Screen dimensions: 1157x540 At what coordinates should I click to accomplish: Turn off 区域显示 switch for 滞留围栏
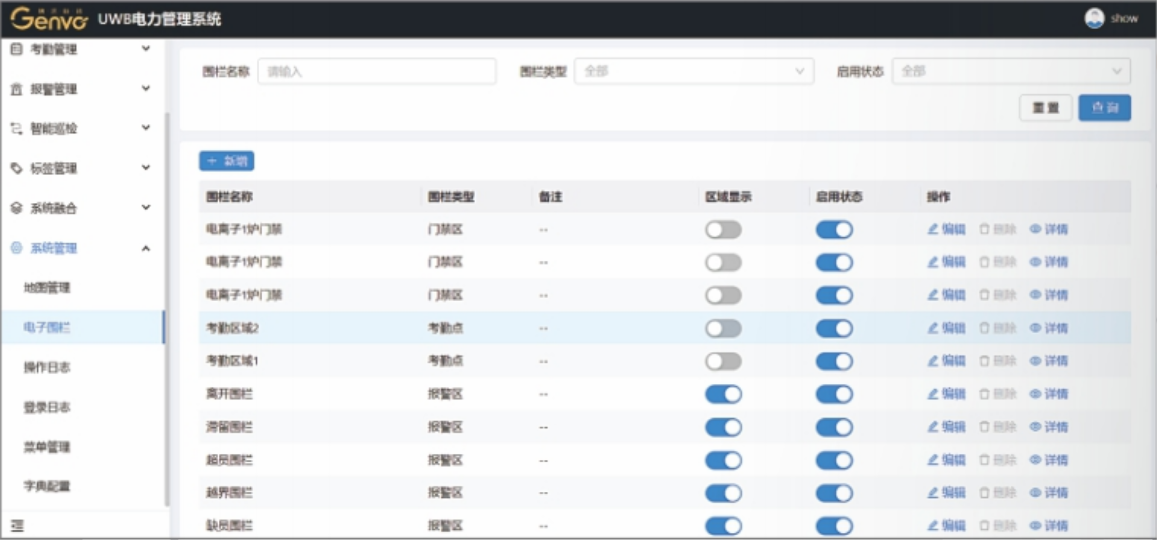pyautogui.click(x=723, y=426)
